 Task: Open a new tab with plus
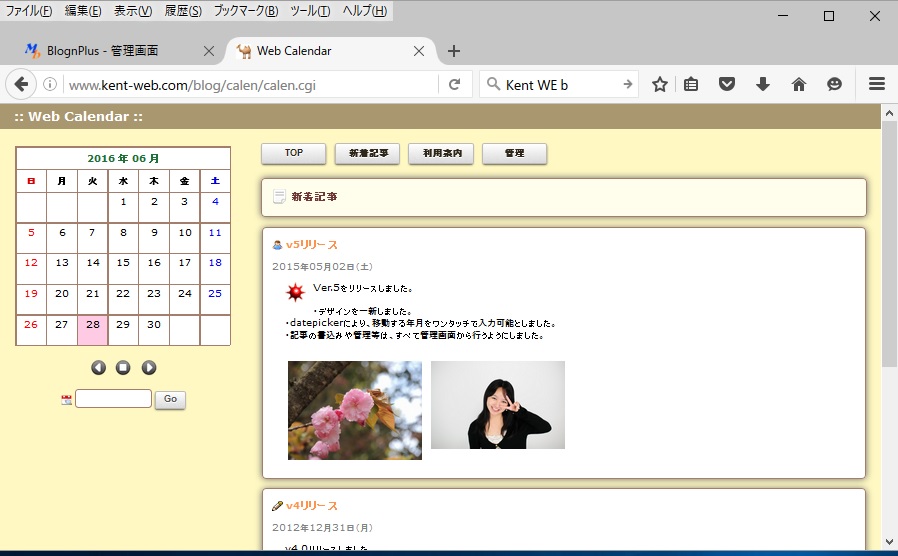454,51
